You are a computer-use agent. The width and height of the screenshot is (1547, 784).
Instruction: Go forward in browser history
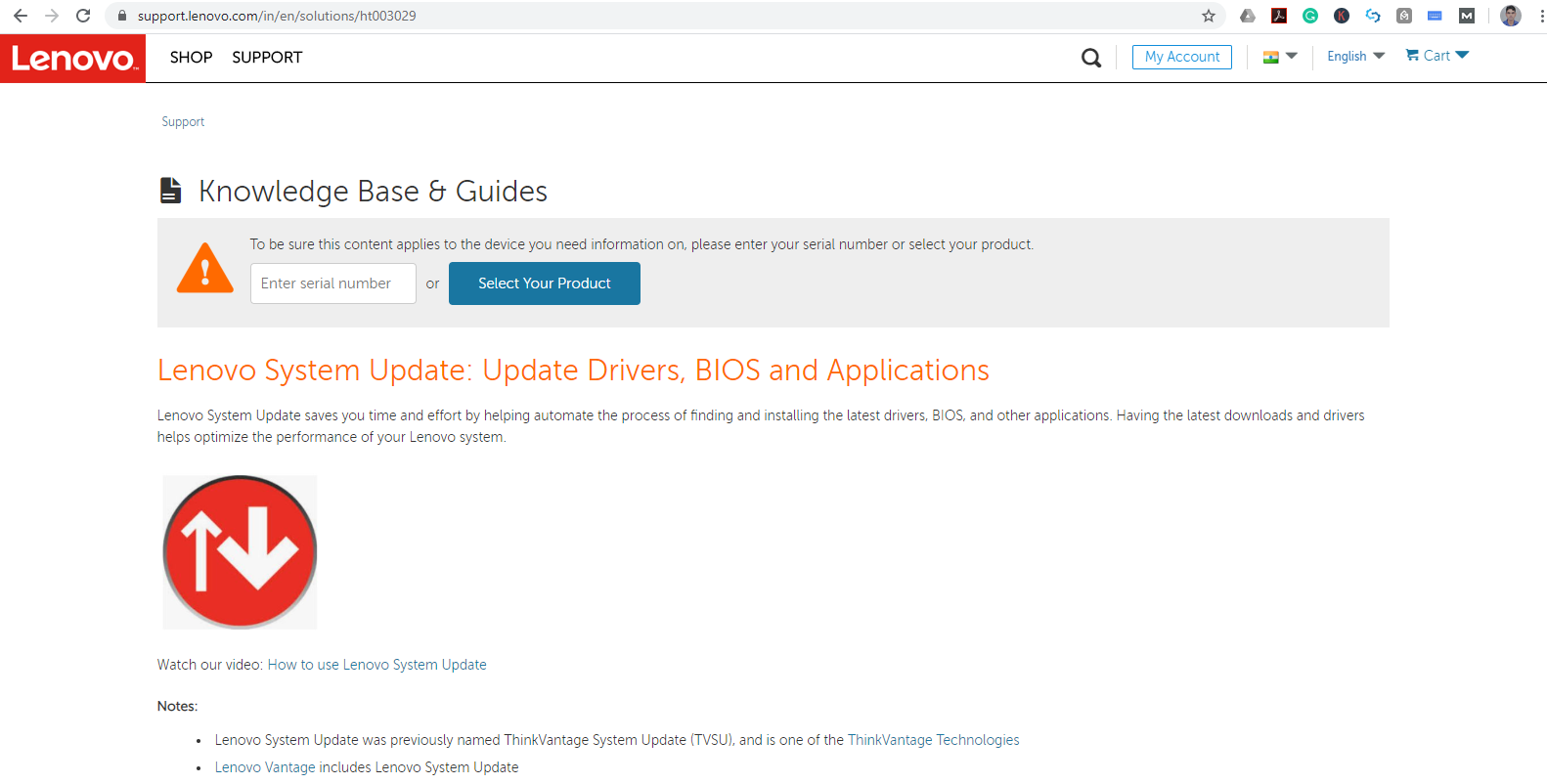tap(52, 16)
